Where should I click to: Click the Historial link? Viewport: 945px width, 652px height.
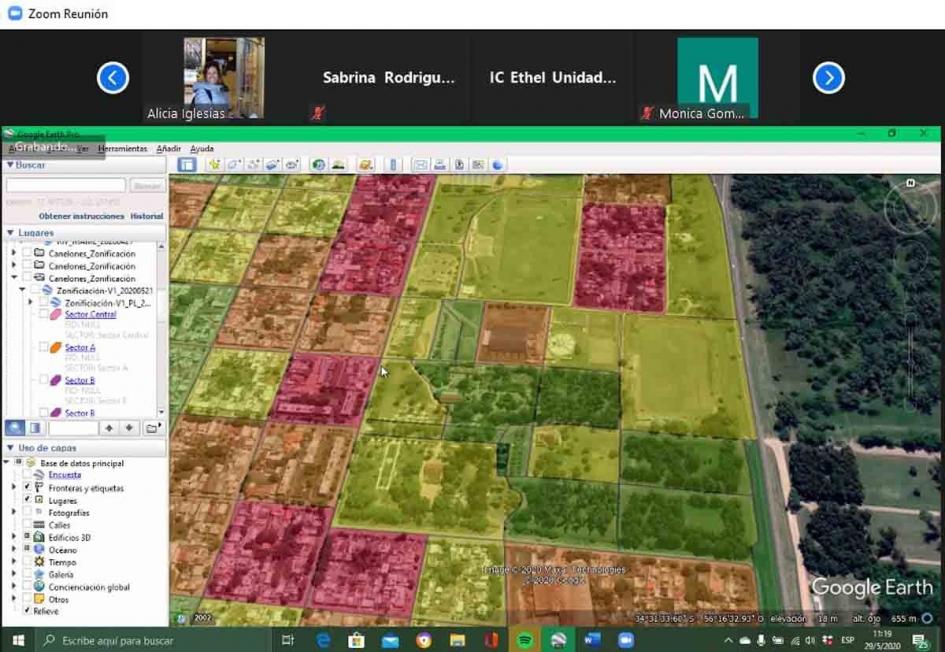pos(146,216)
